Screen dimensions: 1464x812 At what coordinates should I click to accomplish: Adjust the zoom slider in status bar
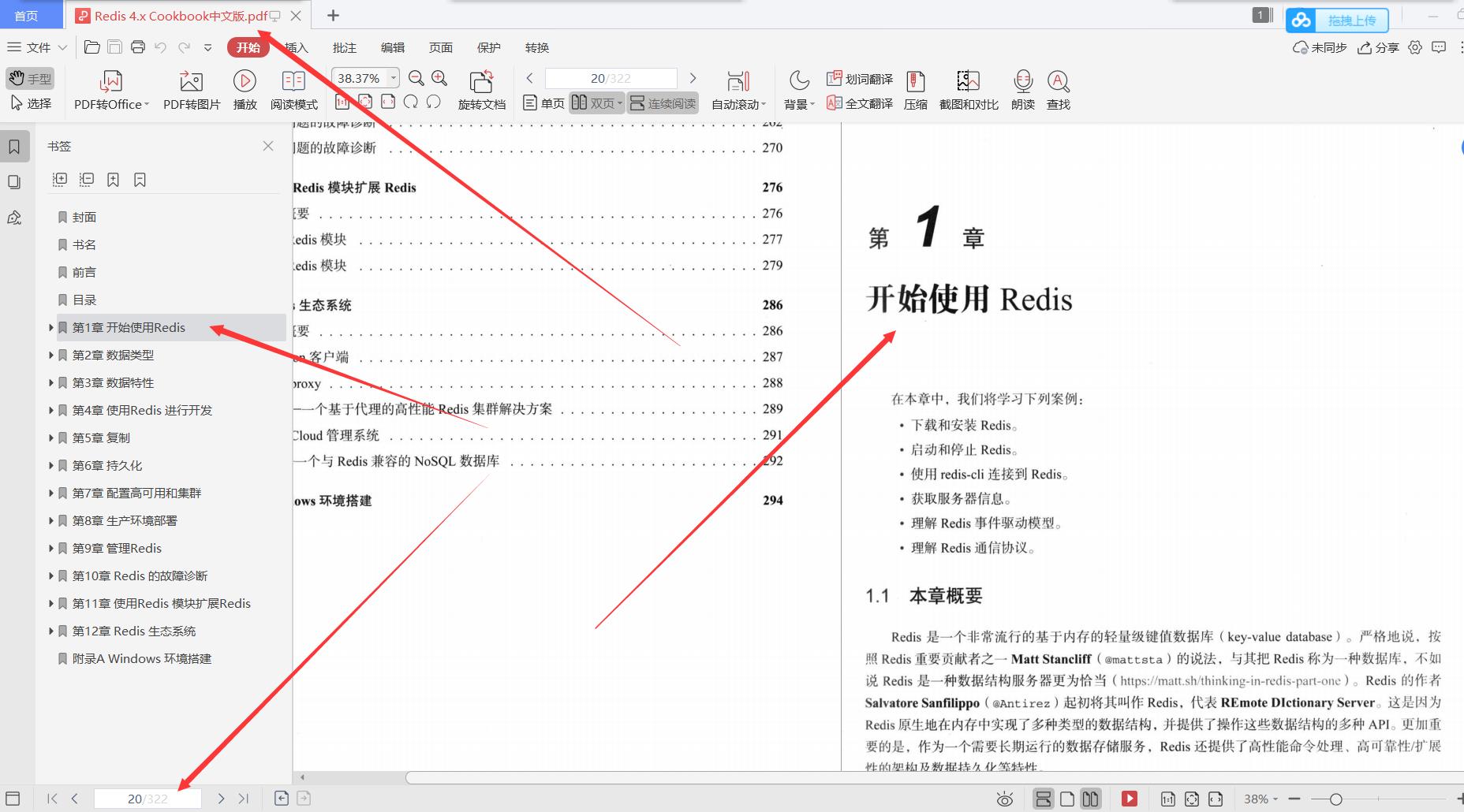pos(1335,799)
